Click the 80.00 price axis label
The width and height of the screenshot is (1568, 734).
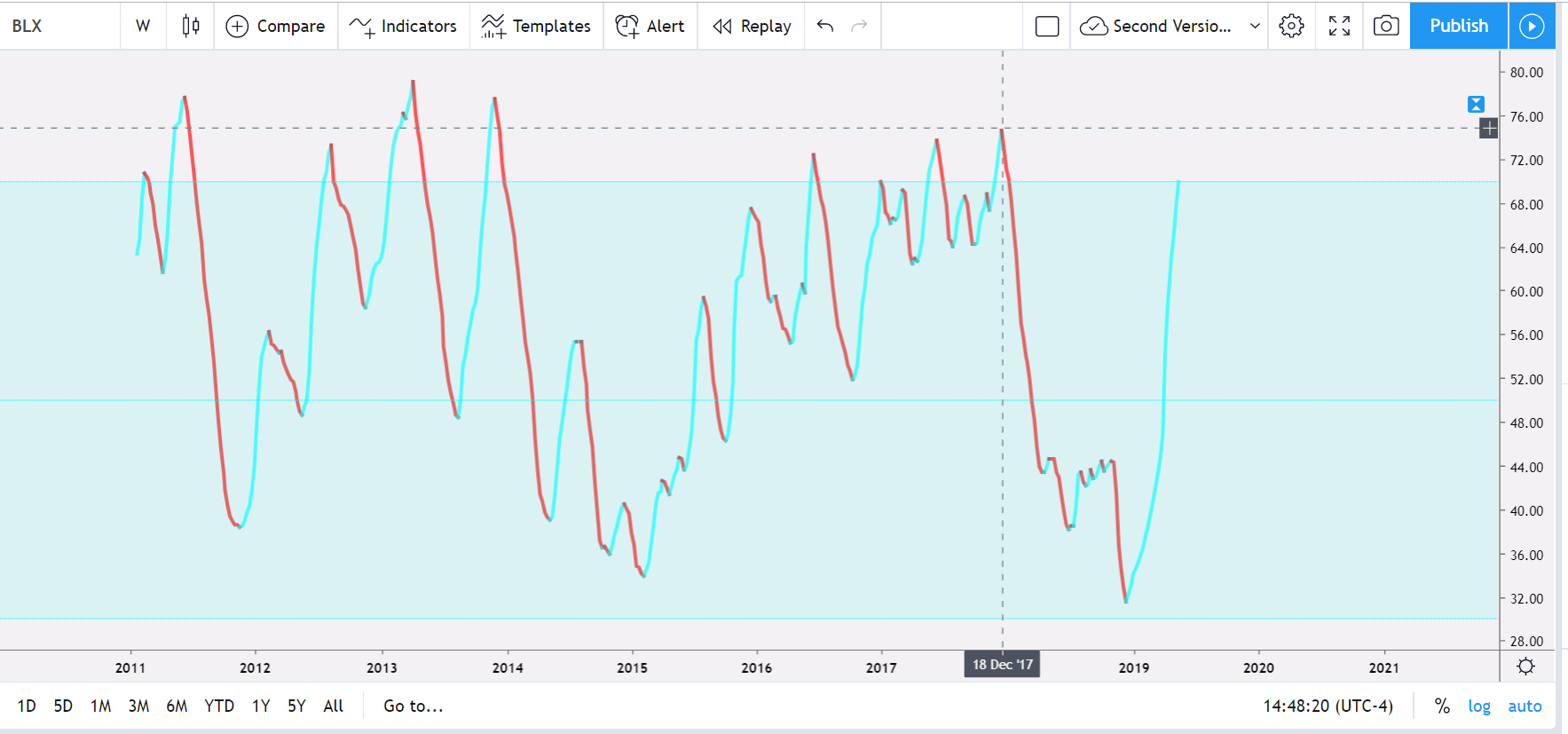pyautogui.click(x=1526, y=73)
